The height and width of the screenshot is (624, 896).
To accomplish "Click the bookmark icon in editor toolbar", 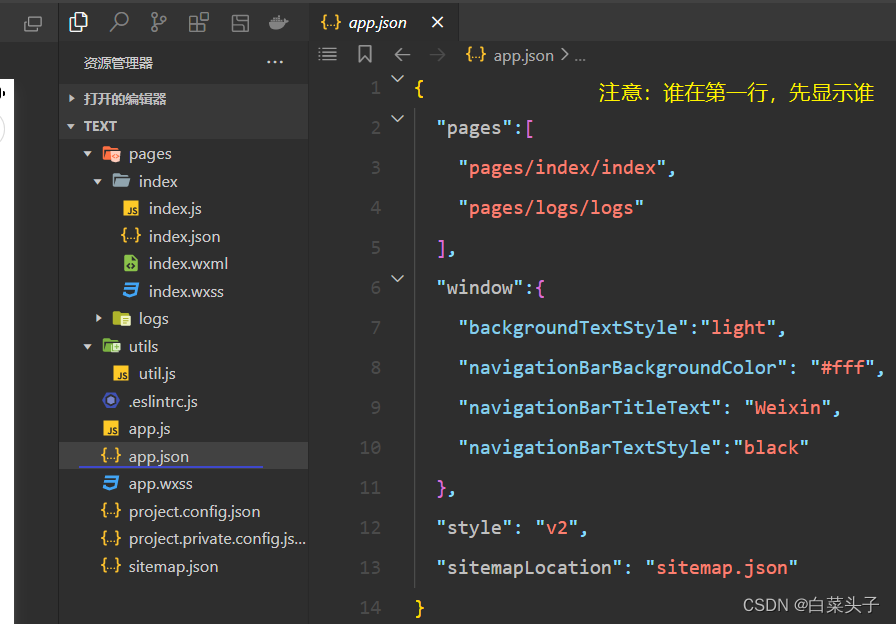I will click(x=365, y=54).
